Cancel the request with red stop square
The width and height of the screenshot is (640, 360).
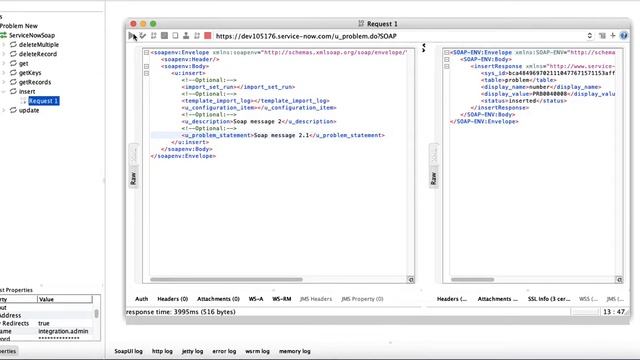tap(208, 36)
